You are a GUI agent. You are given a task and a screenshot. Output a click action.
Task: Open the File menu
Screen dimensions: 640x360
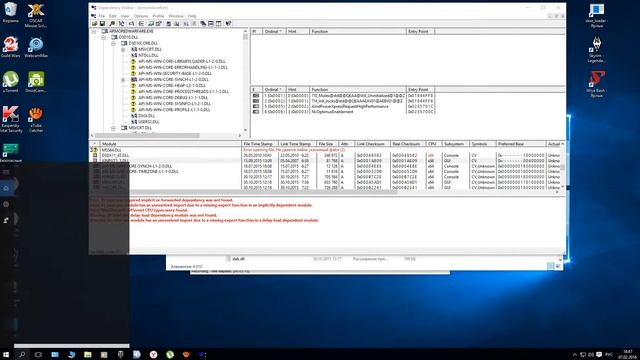(x=102, y=16)
